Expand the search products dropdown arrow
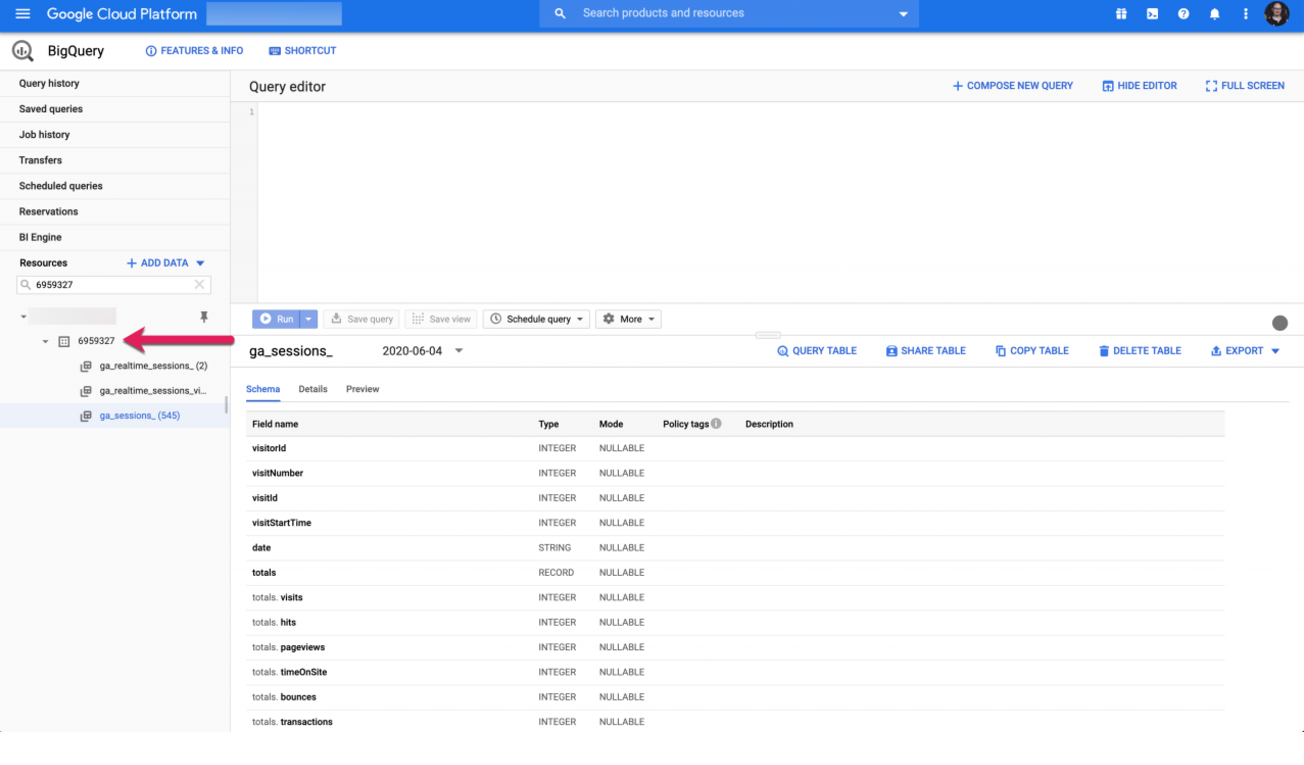The width and height of the screenshot is (1304, 765). (x=903, y=14)
